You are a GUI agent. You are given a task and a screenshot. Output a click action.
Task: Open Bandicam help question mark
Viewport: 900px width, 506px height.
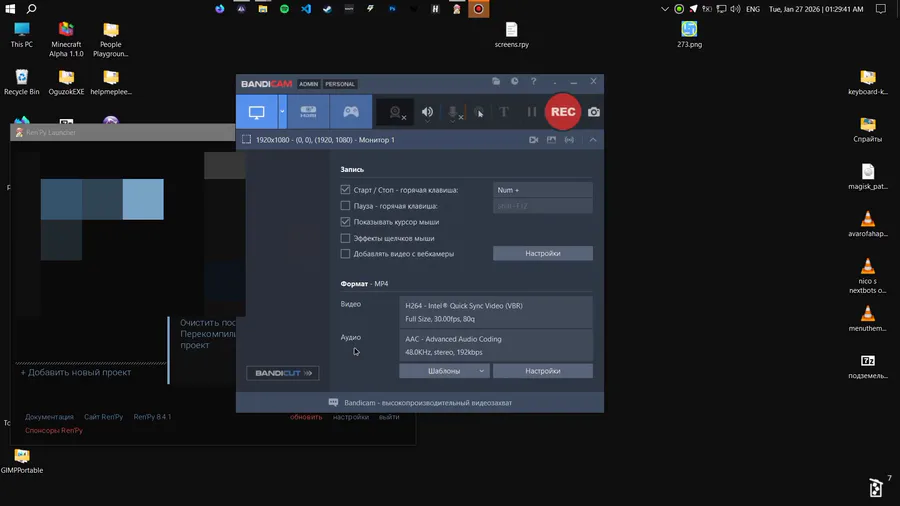pos(533,81)
